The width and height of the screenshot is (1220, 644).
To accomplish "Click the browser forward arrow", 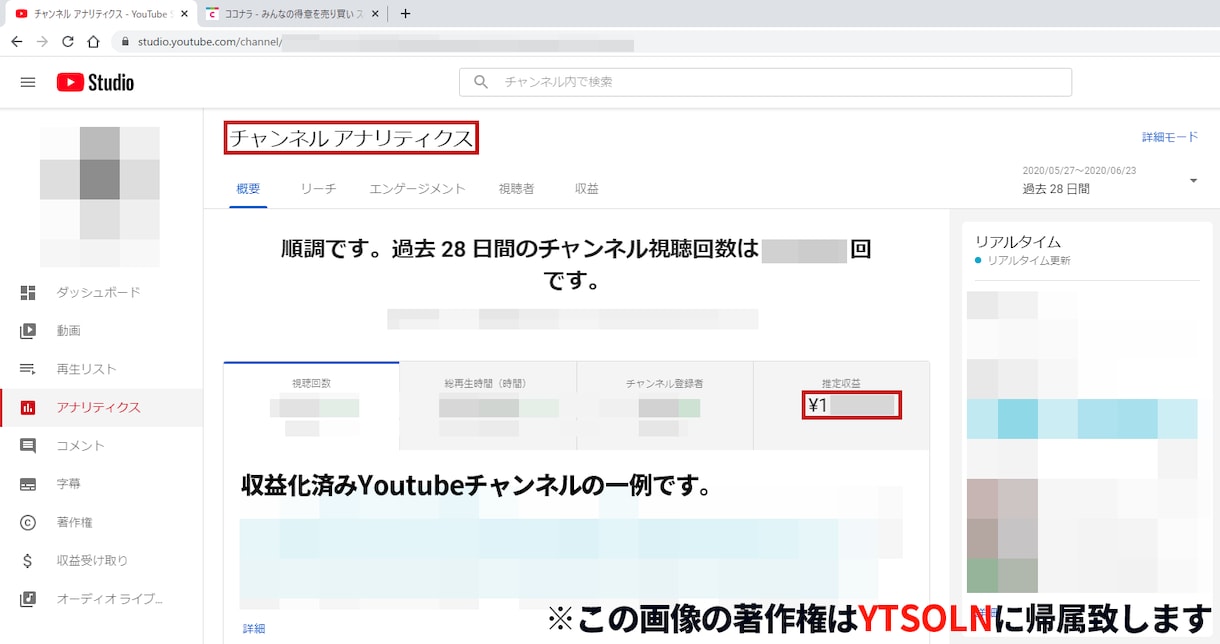I will click(x=42, y=42).
